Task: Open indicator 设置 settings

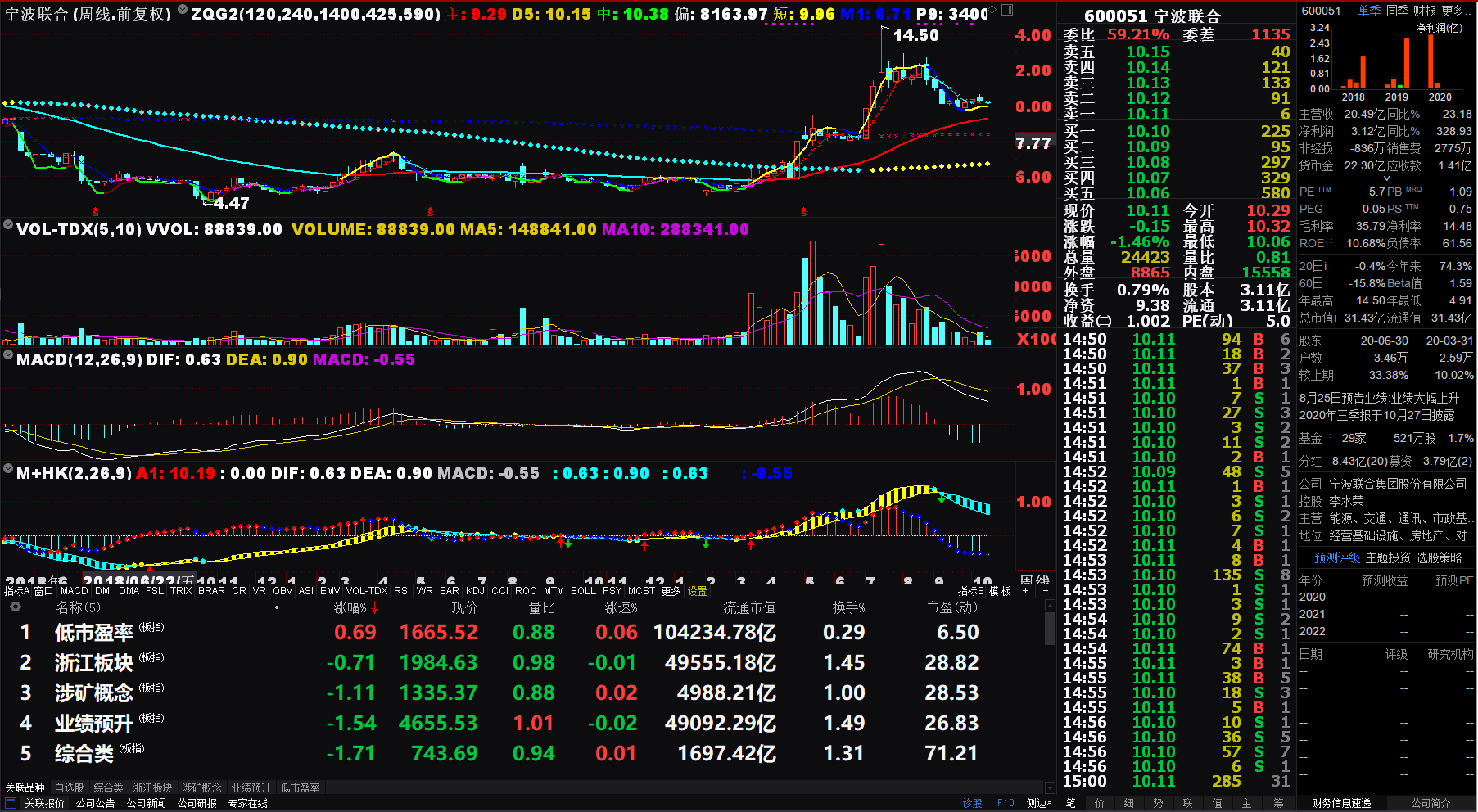Action: pyautogui.click(x=697, y=590)
